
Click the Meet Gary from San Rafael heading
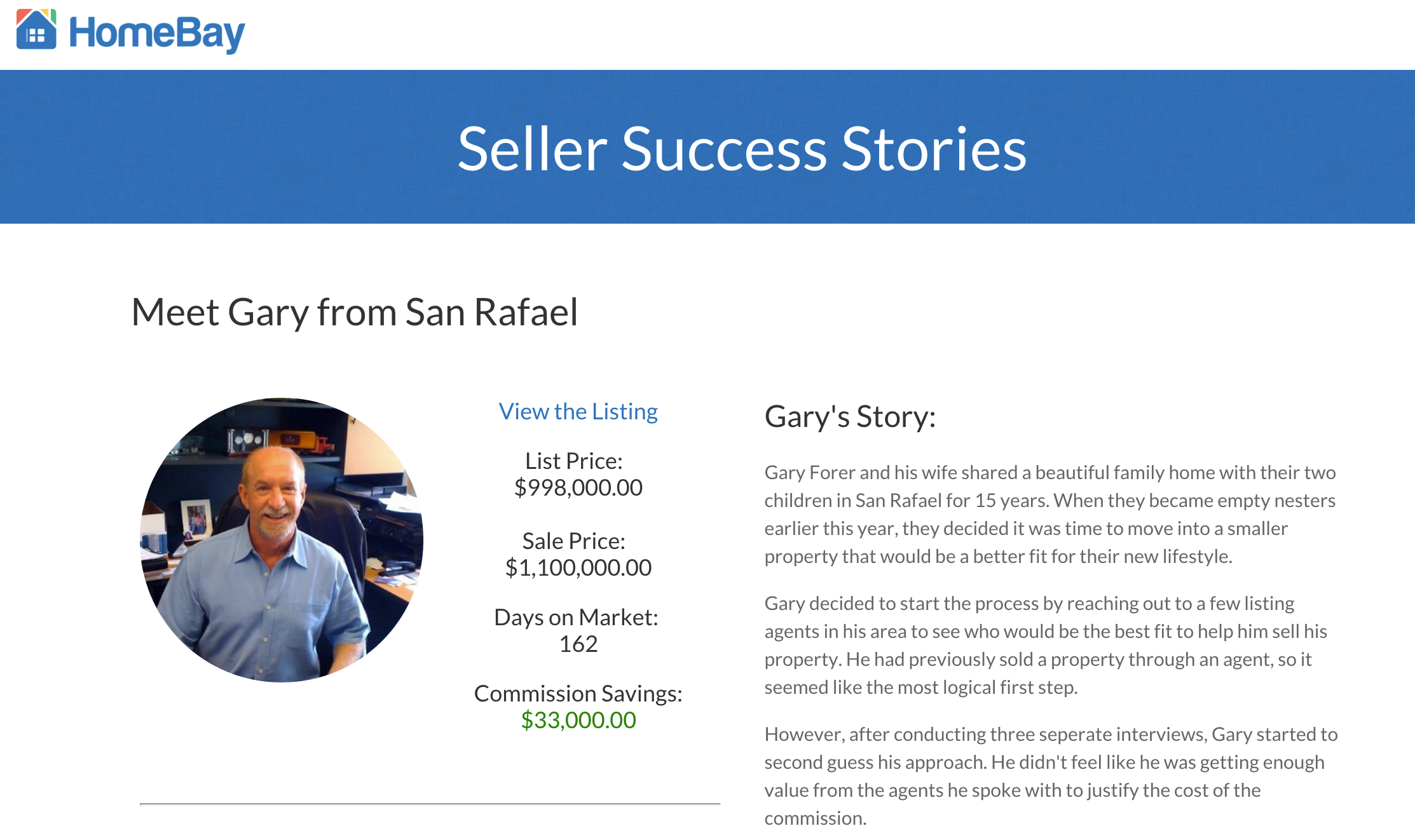point(354,312)
